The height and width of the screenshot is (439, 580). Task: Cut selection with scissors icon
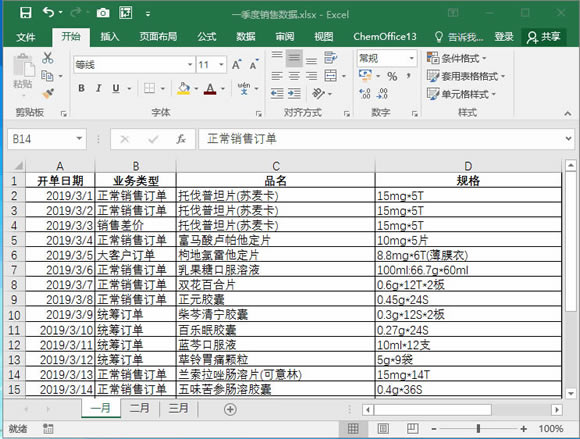click(x=47, y=58)
